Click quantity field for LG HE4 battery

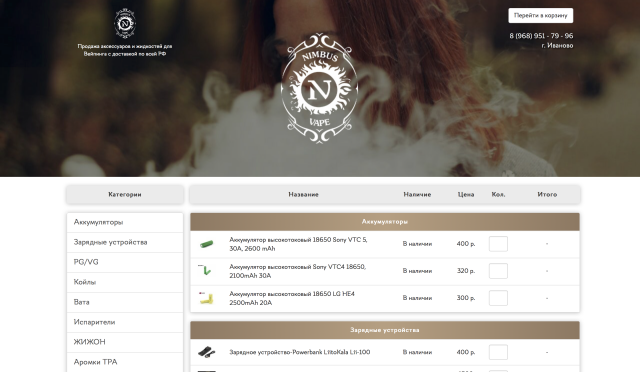click(498, 298)
